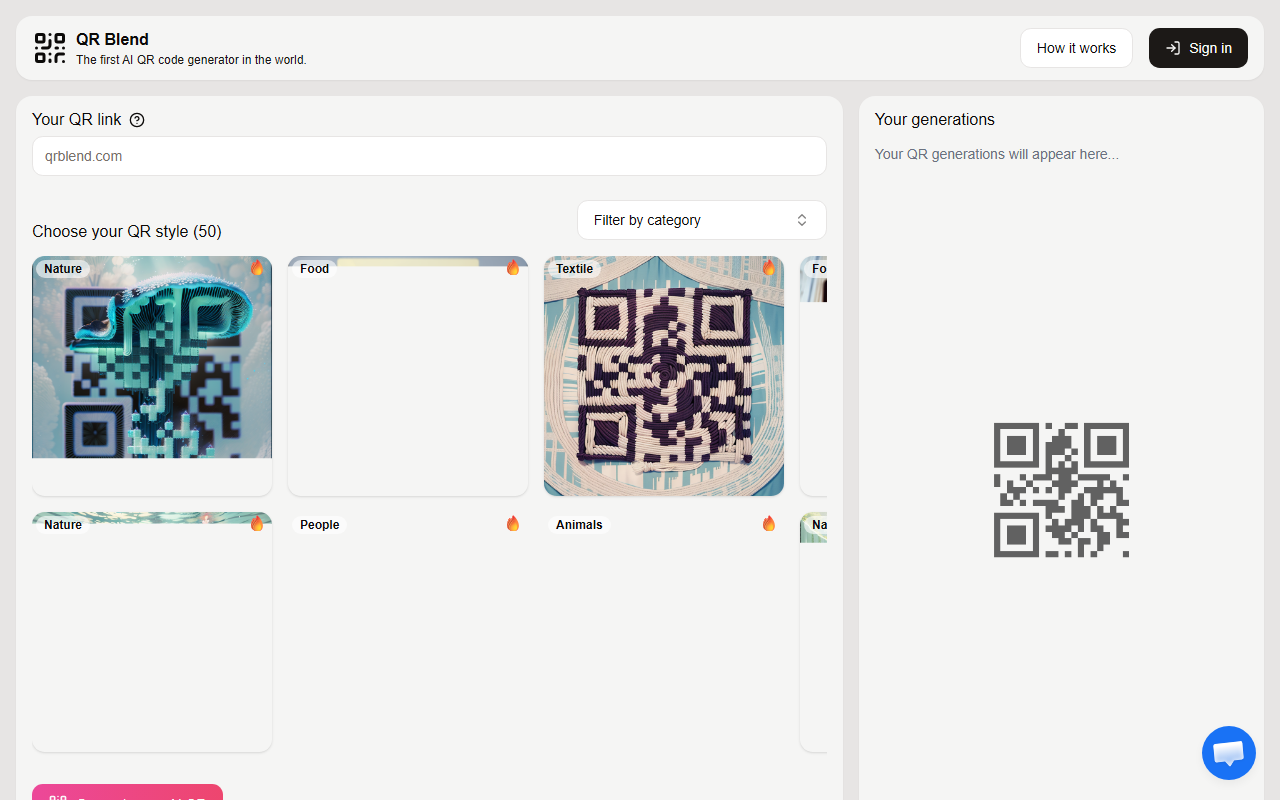The image size is (1280, 800).
Task: Click the 'Your QR link' label
Action: point(77,120)
